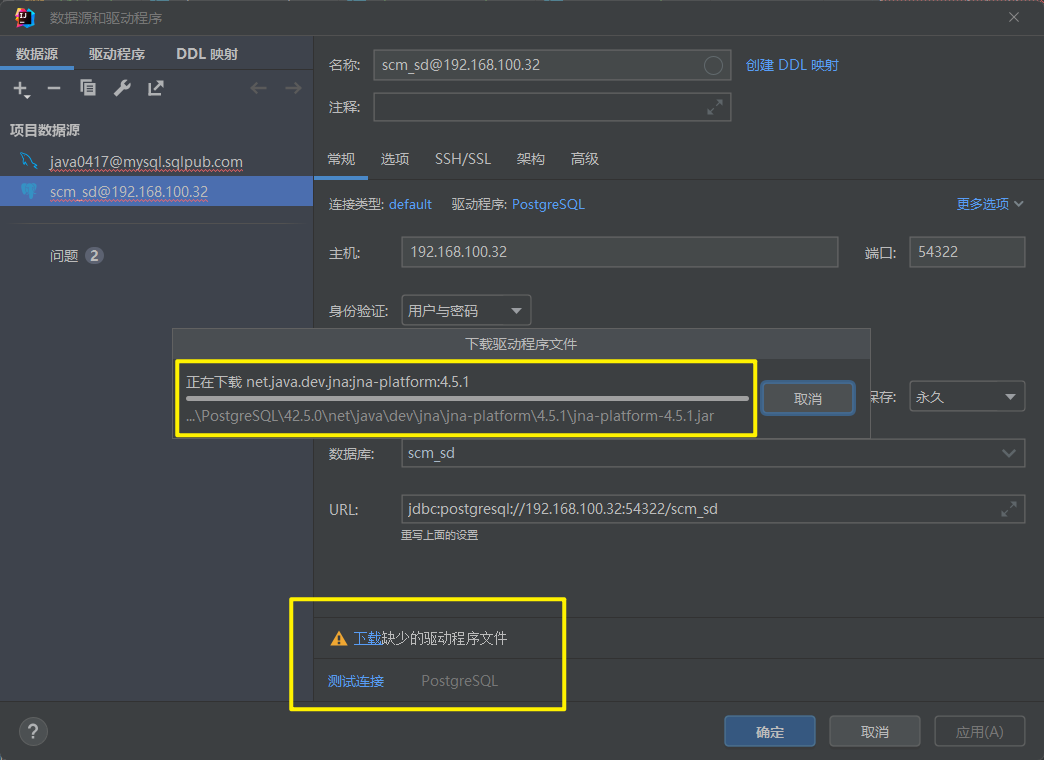Switch to the SSH/SSL tab
The width and height of the screenshot is (1044, 760).
point(463,159)
